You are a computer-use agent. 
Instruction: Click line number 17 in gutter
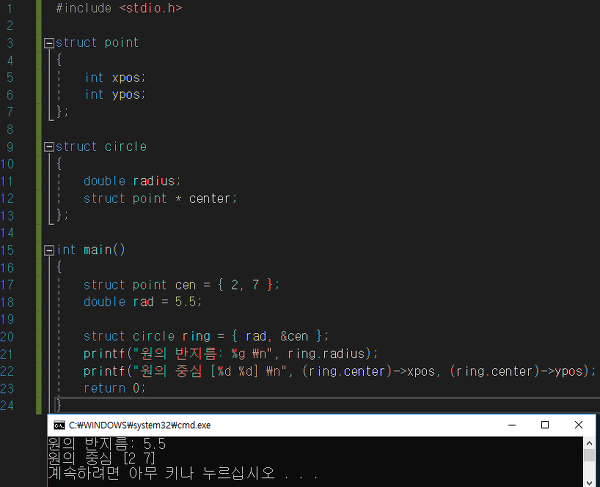(x=7, y=285)
